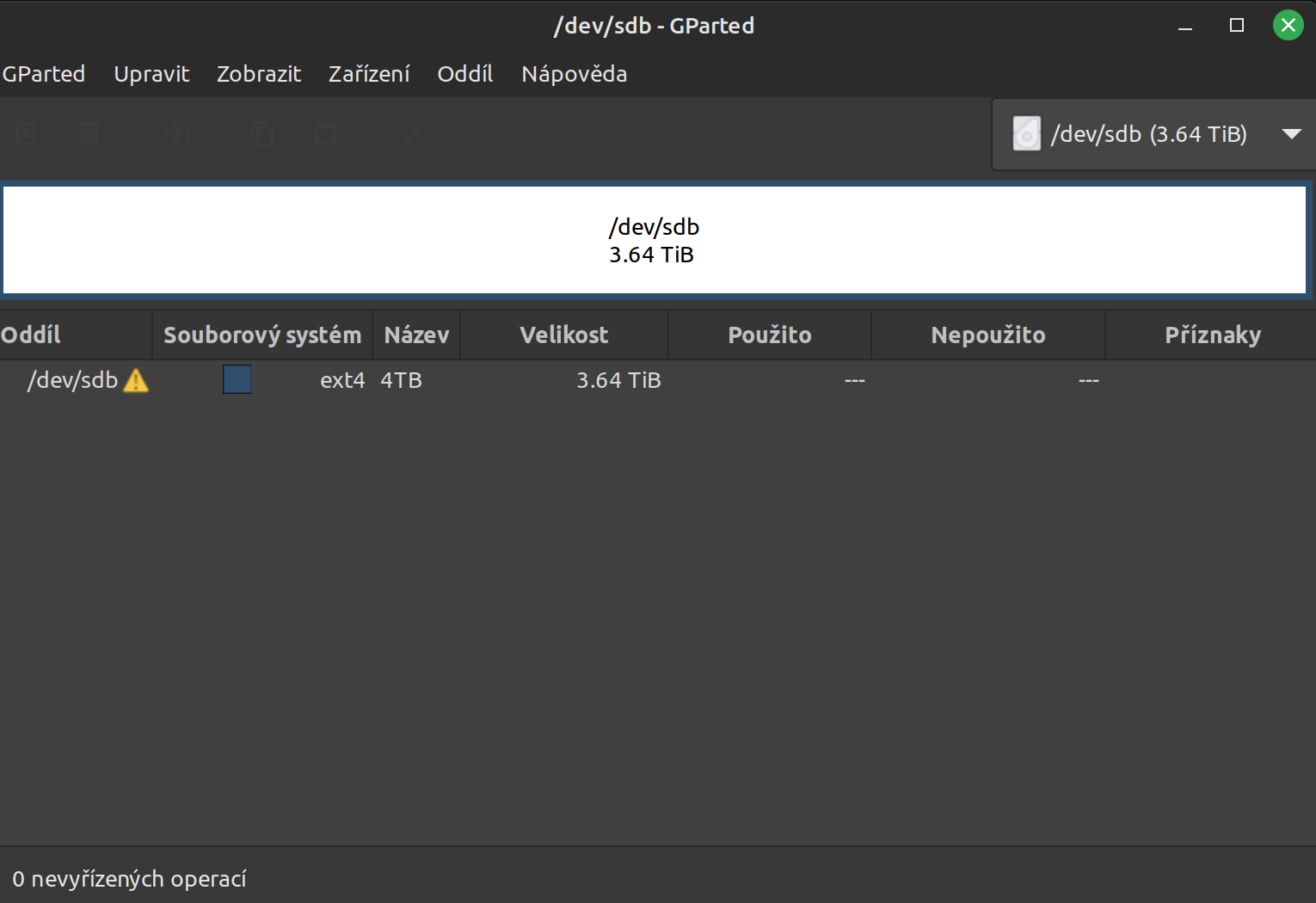Open the Zařízení menu
This screenshot has height=903, width=1316.
pyautogui.click(x=369, y=74)
